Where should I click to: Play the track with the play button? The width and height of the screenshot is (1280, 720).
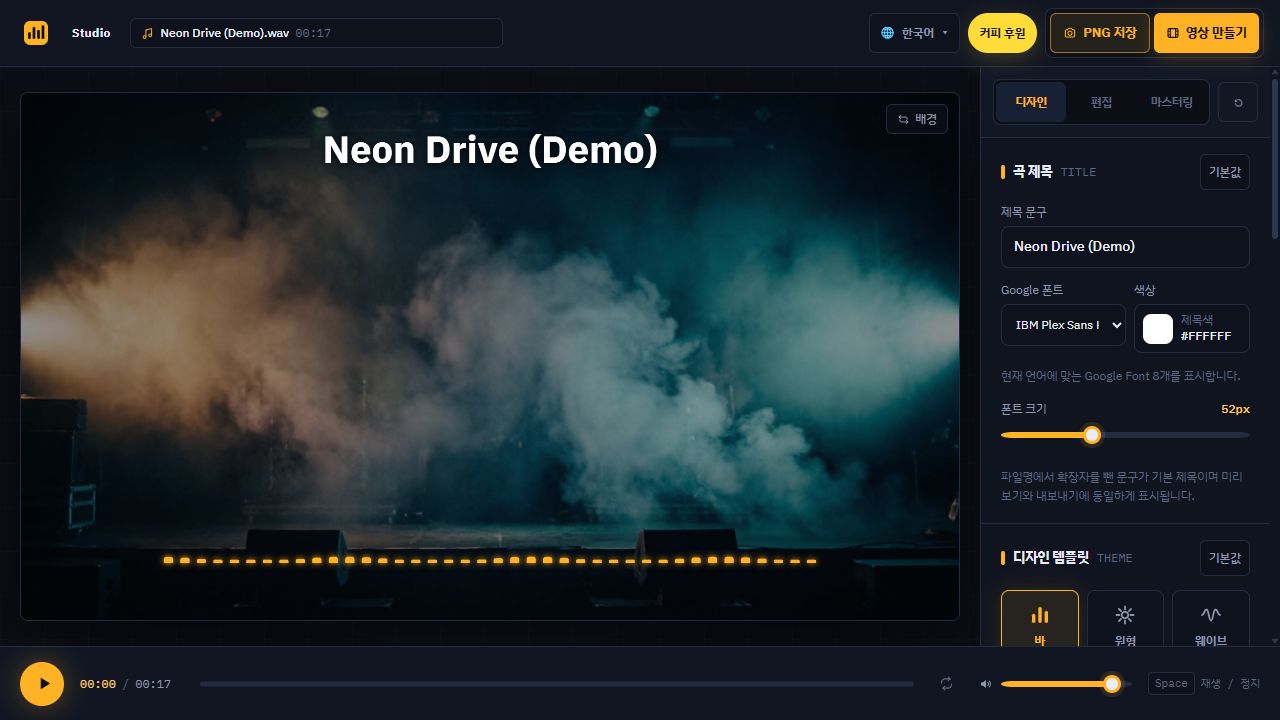coord(42,684)
